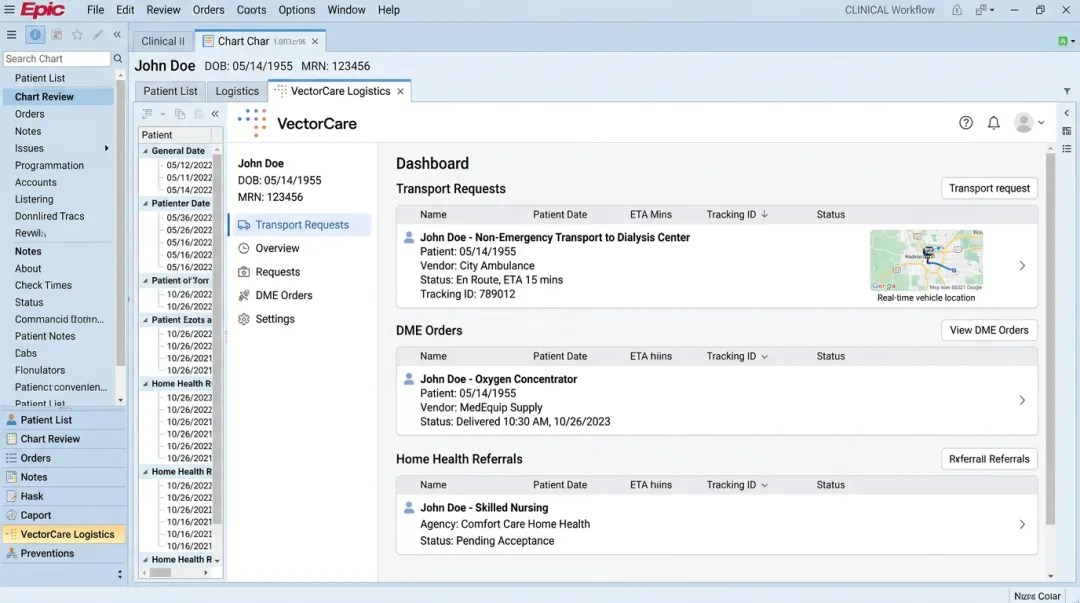Open the VectorCare help question-mark icon
Image resolution: width=1080 pixels, height=603 pixels.
coord(966,123)
